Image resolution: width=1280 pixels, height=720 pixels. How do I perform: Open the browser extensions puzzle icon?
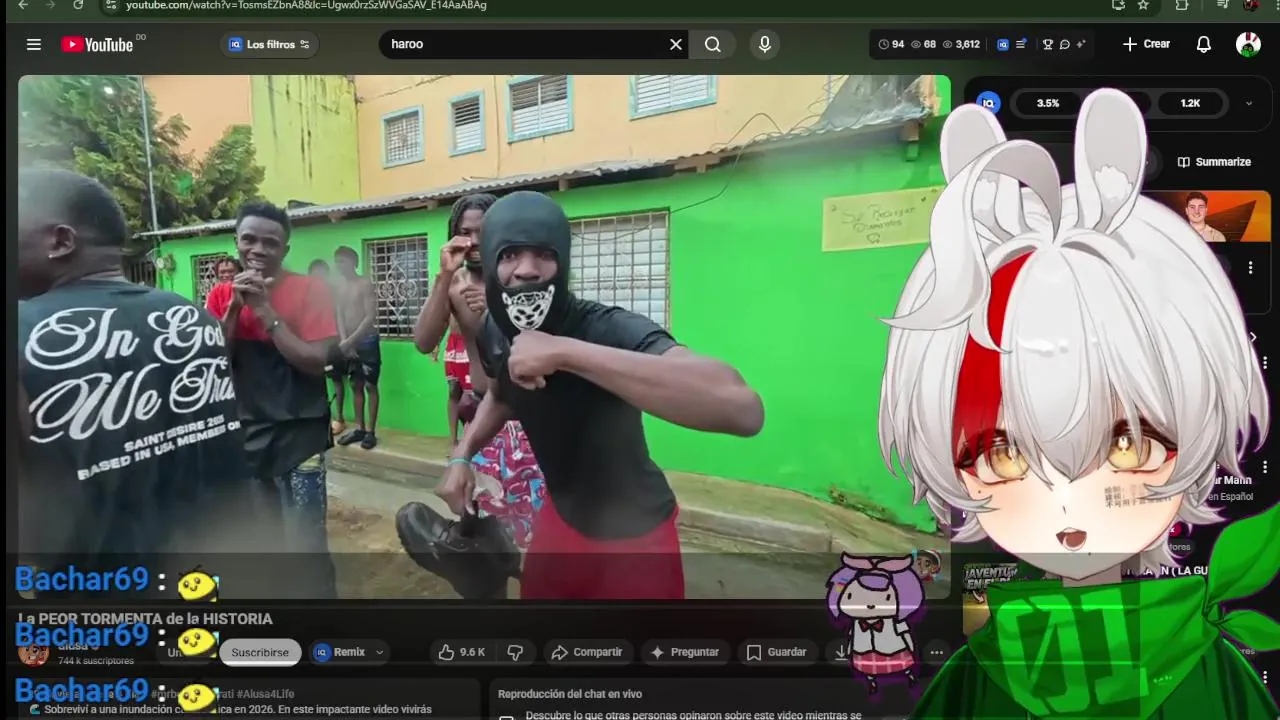[x=1182, y=5]
